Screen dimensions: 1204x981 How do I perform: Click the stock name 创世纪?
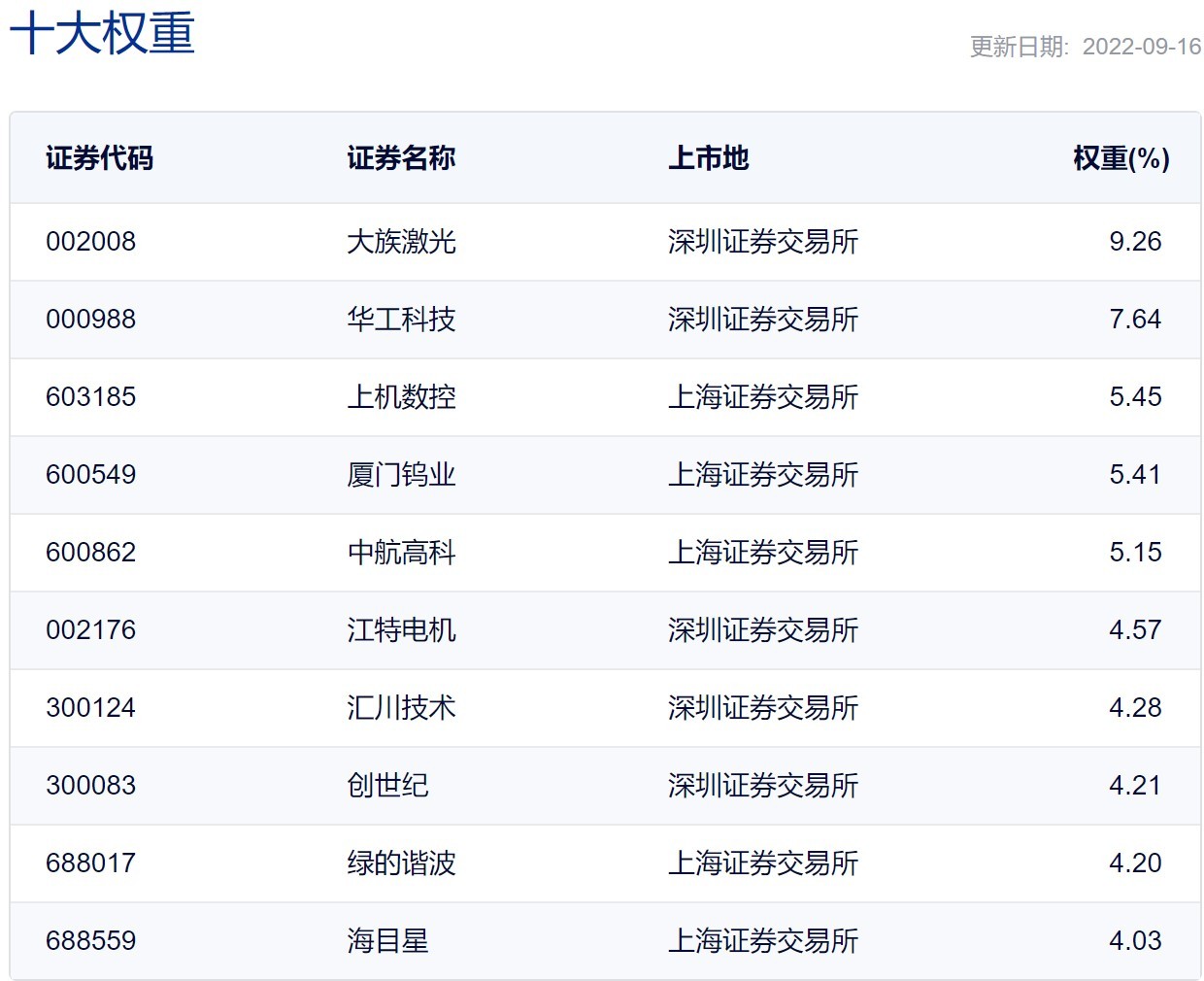(x=387, y=786)
